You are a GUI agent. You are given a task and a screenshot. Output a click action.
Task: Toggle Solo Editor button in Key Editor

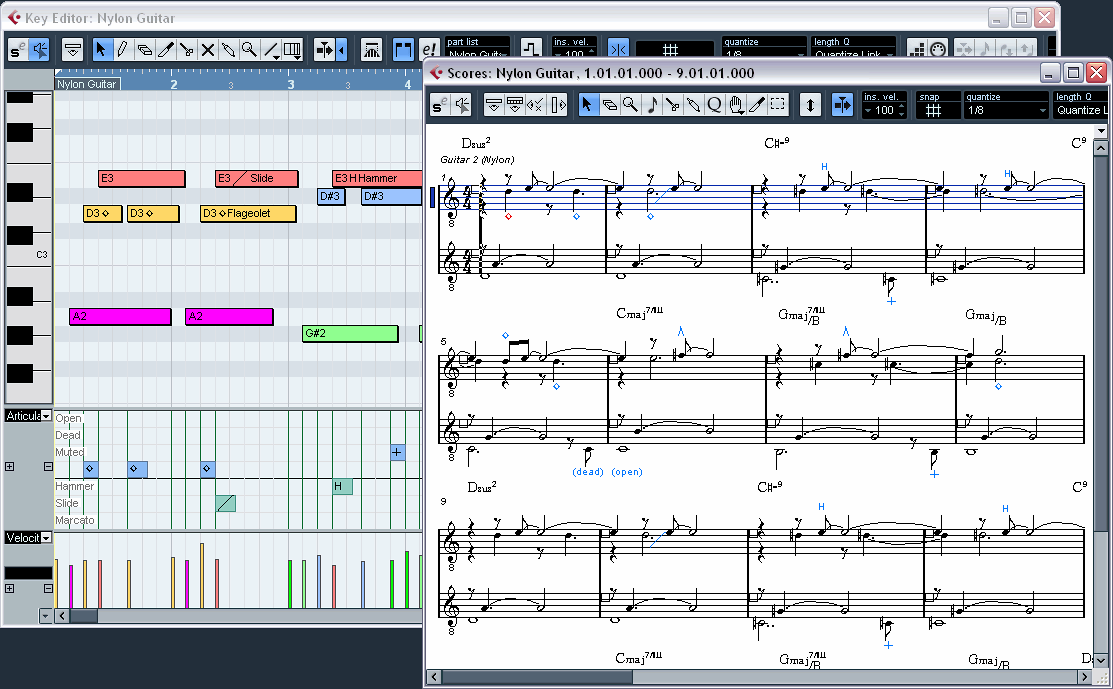[17, 49]
